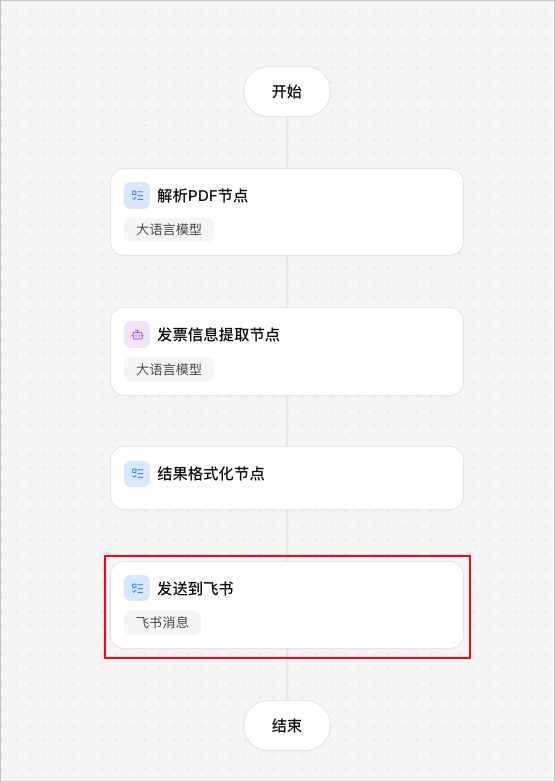Select connector between 发送到飞书 and 结束
The height and width of the screenshot is (782, 555).
coord(287,675)
